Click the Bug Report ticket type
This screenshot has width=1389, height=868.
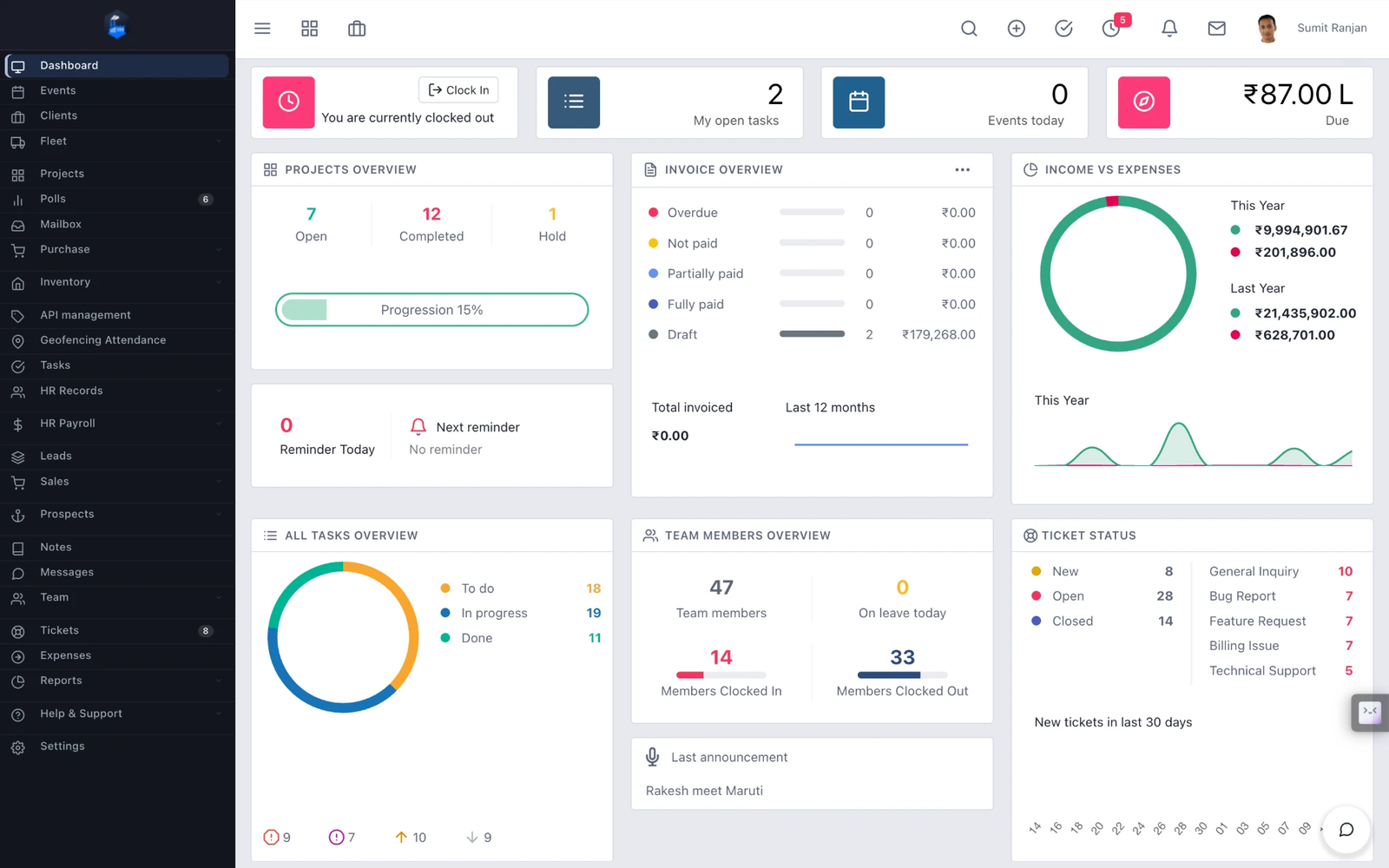click(1242, 596)
